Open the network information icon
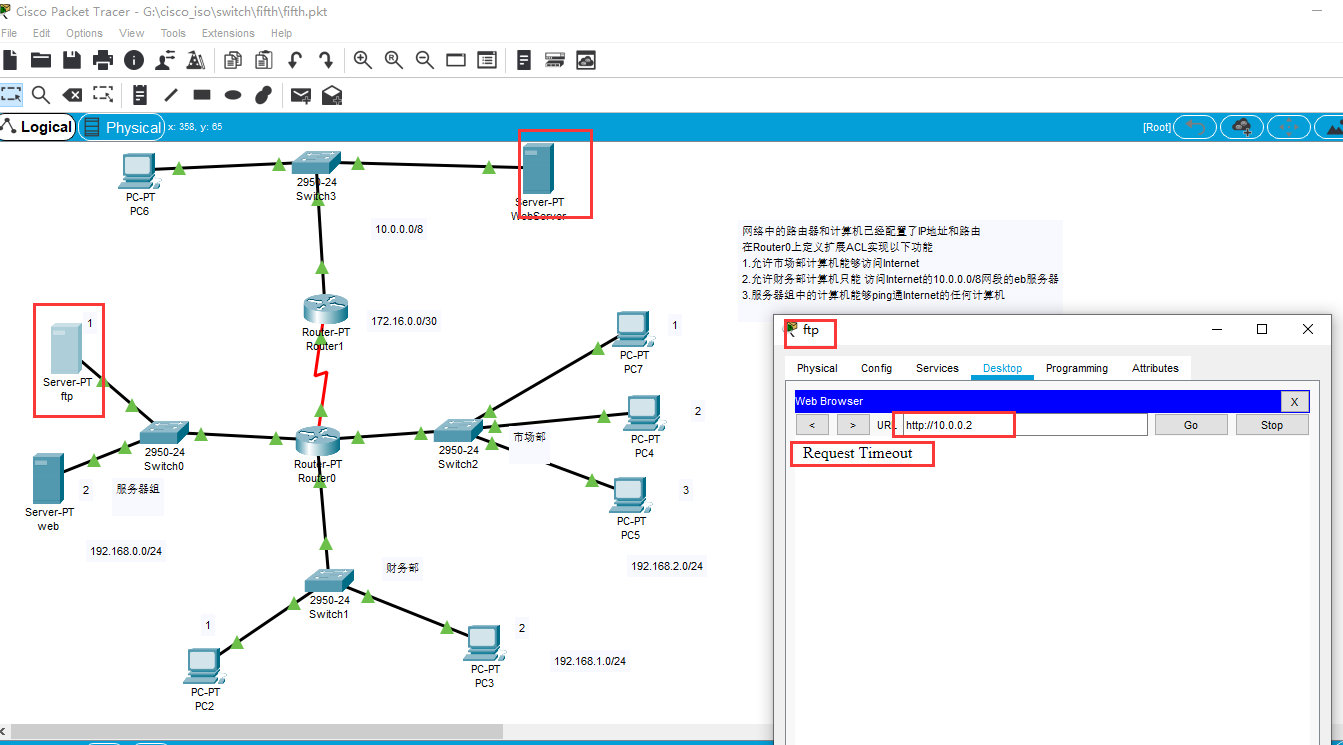The height and width of the screenshot is (745, 1343). point(134,60)
